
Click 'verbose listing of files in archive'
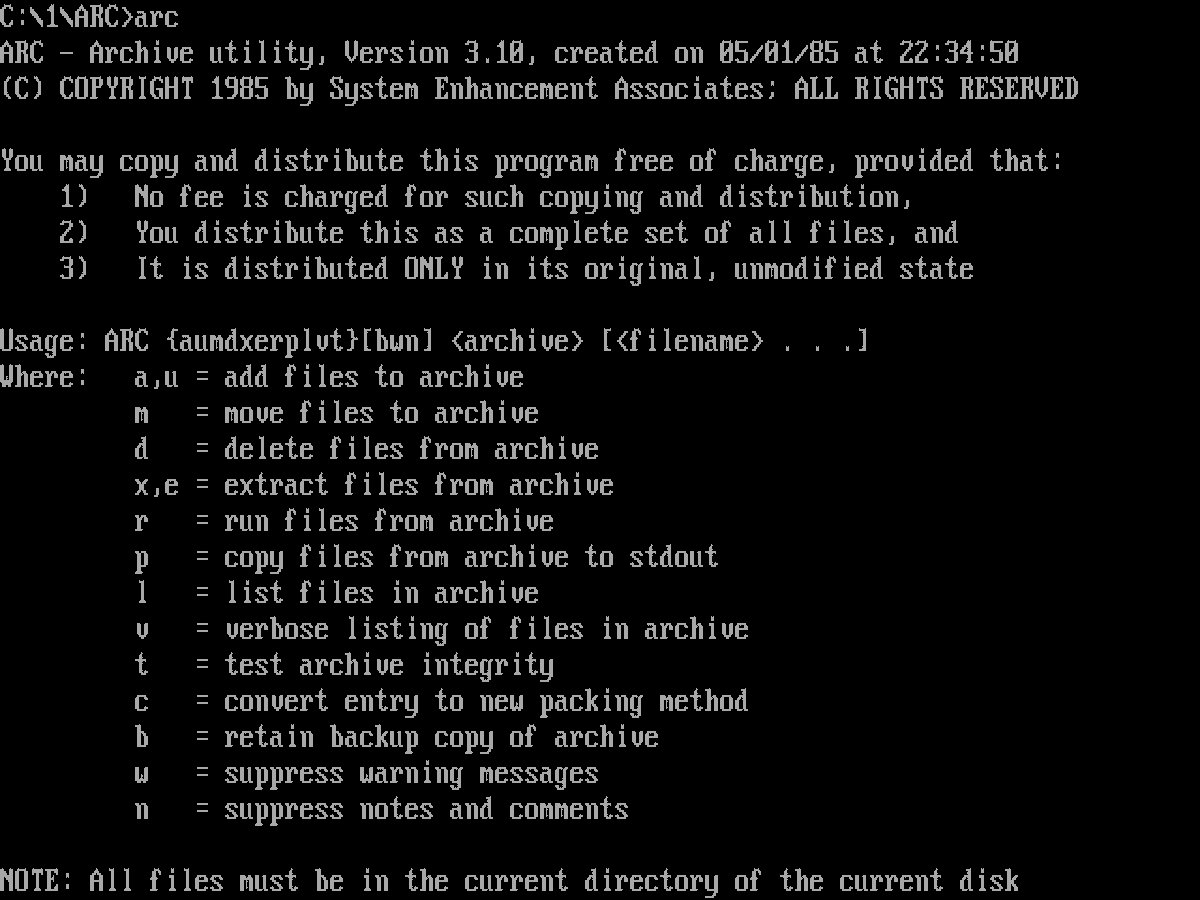pos(441,629)
